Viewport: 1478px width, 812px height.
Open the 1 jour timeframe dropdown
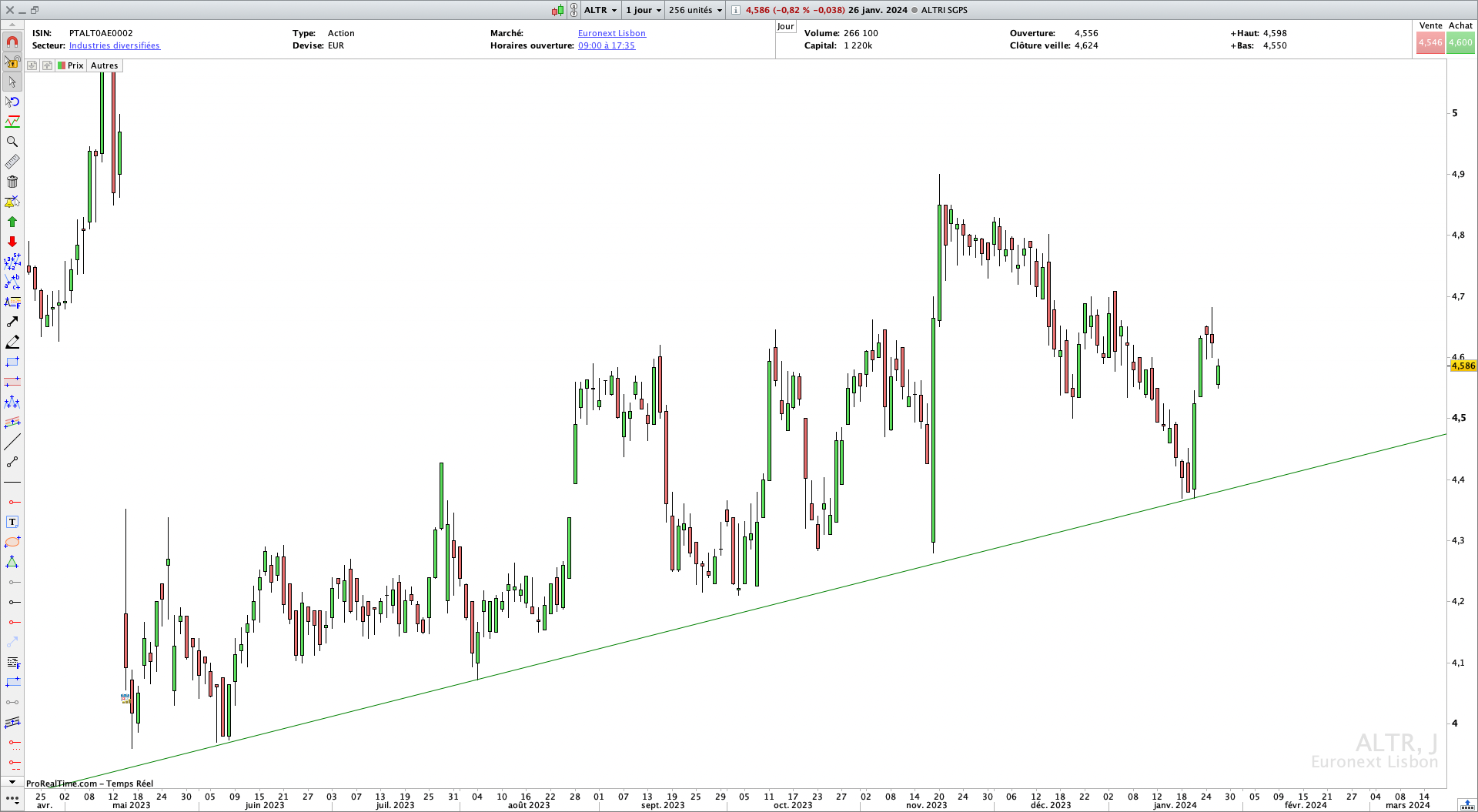(x=644, y=10)
